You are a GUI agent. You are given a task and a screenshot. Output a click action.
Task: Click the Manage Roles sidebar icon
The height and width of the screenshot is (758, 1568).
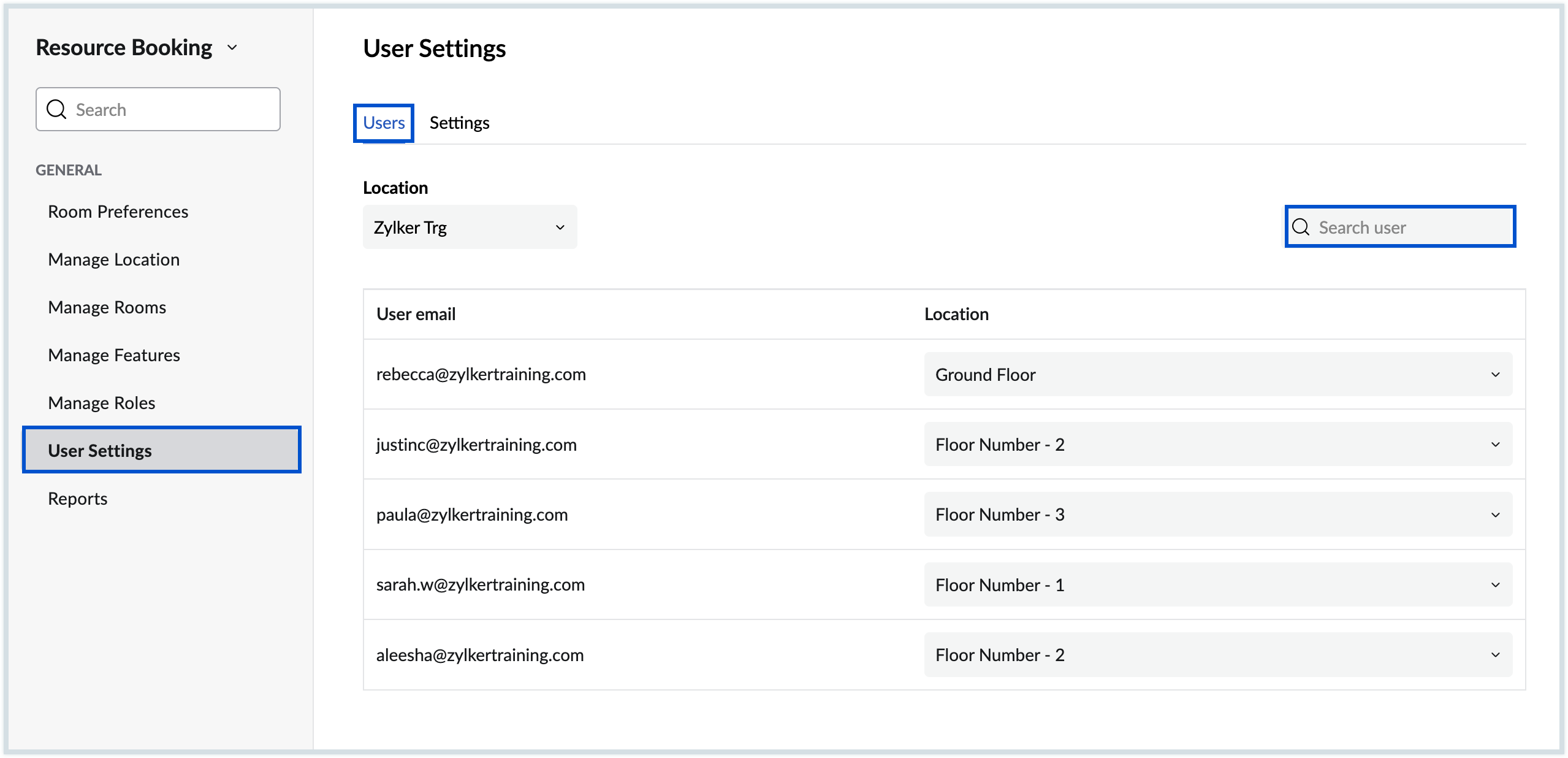coord(101,402)
